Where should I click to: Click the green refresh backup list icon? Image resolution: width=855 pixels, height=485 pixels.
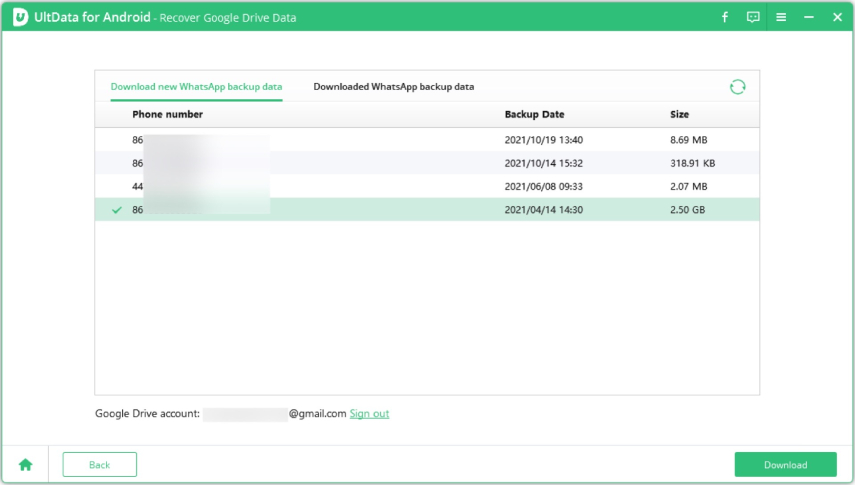(x=737, y=87)
